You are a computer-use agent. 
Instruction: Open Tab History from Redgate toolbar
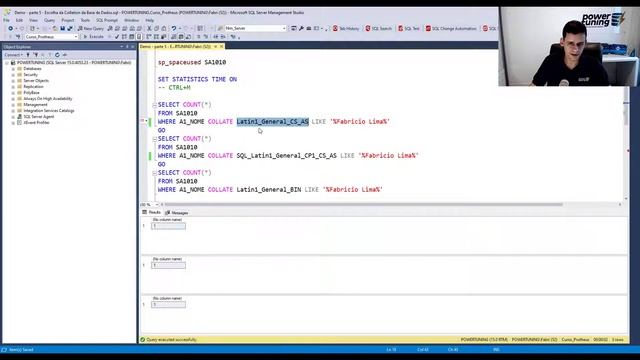(346, 29)
